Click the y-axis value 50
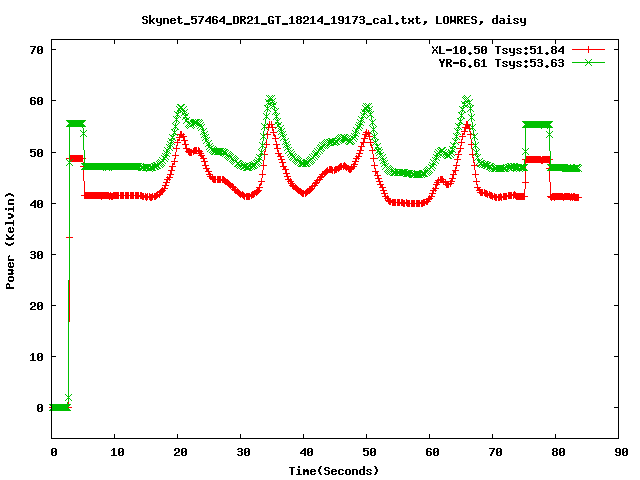This screenshot has width=640, height=480. [x=36, y=153]
